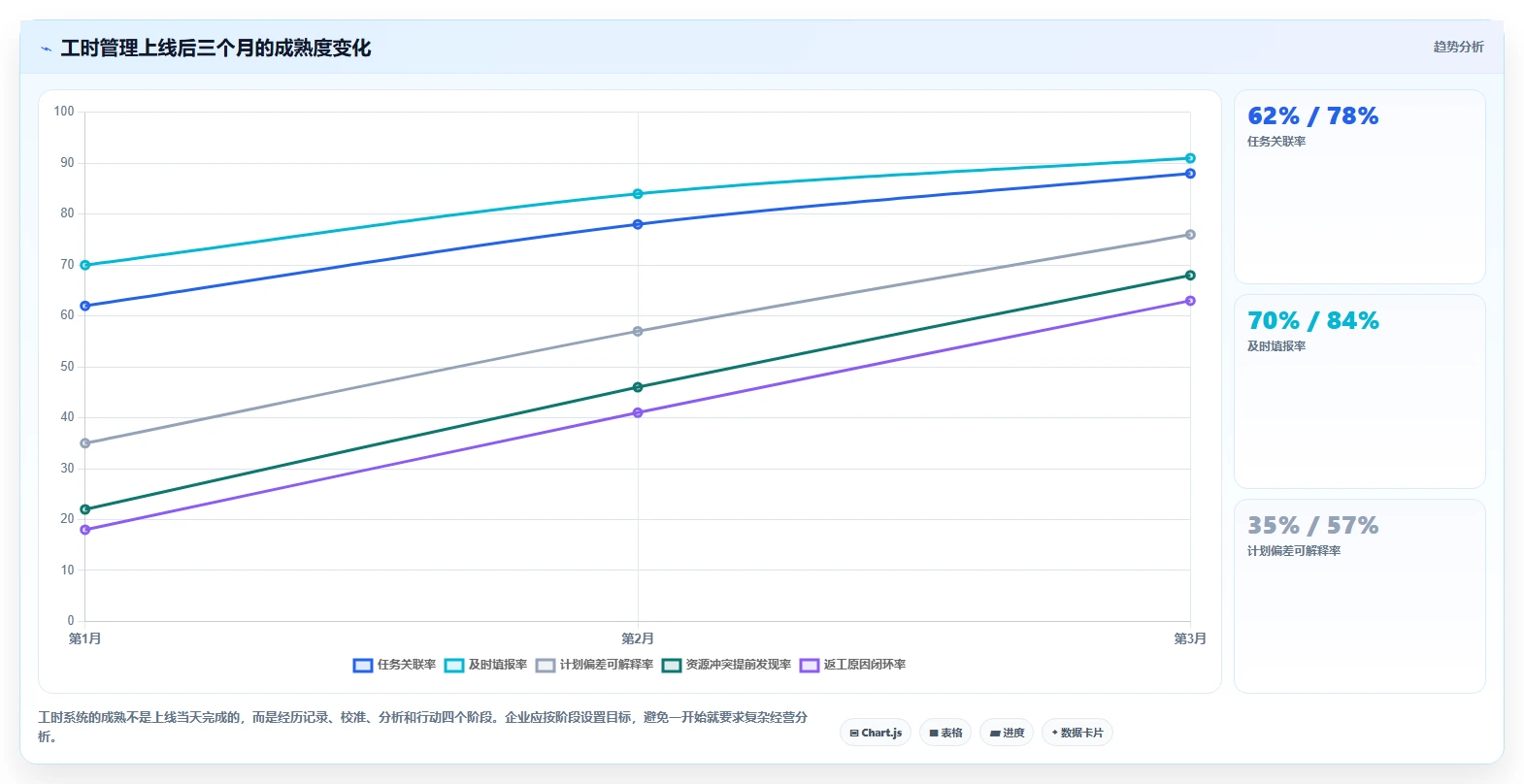Click the 计划偏差可解释率 point at 第3月
Screen dimensions: 1524x784
1190,235
